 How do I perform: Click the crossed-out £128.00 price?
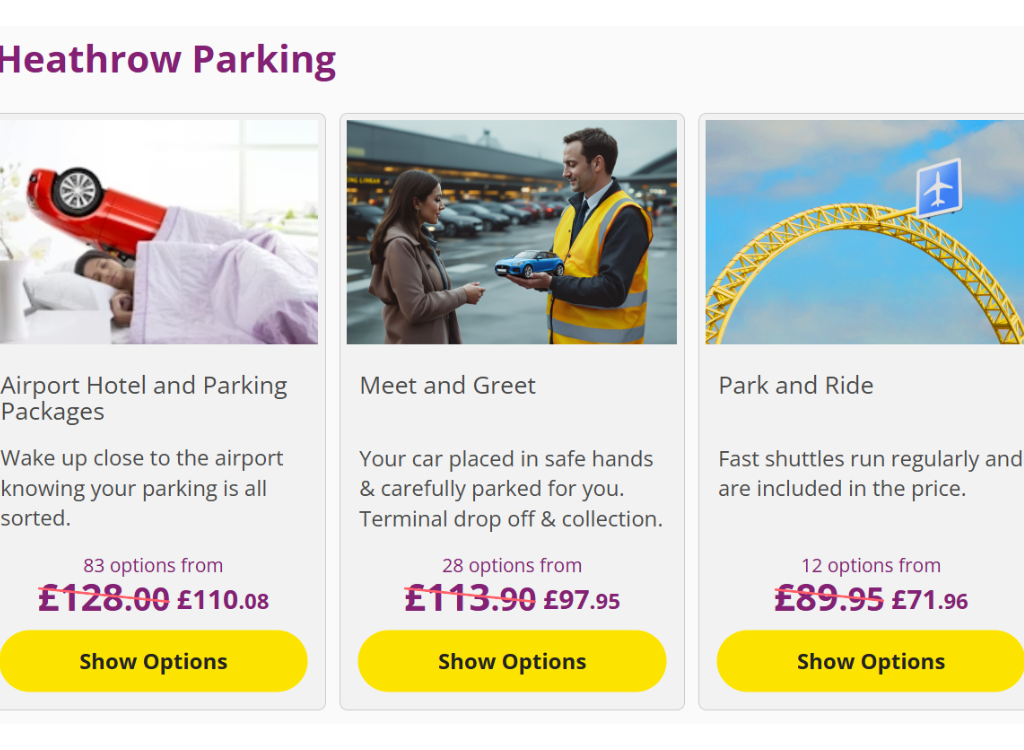(104, 598)
